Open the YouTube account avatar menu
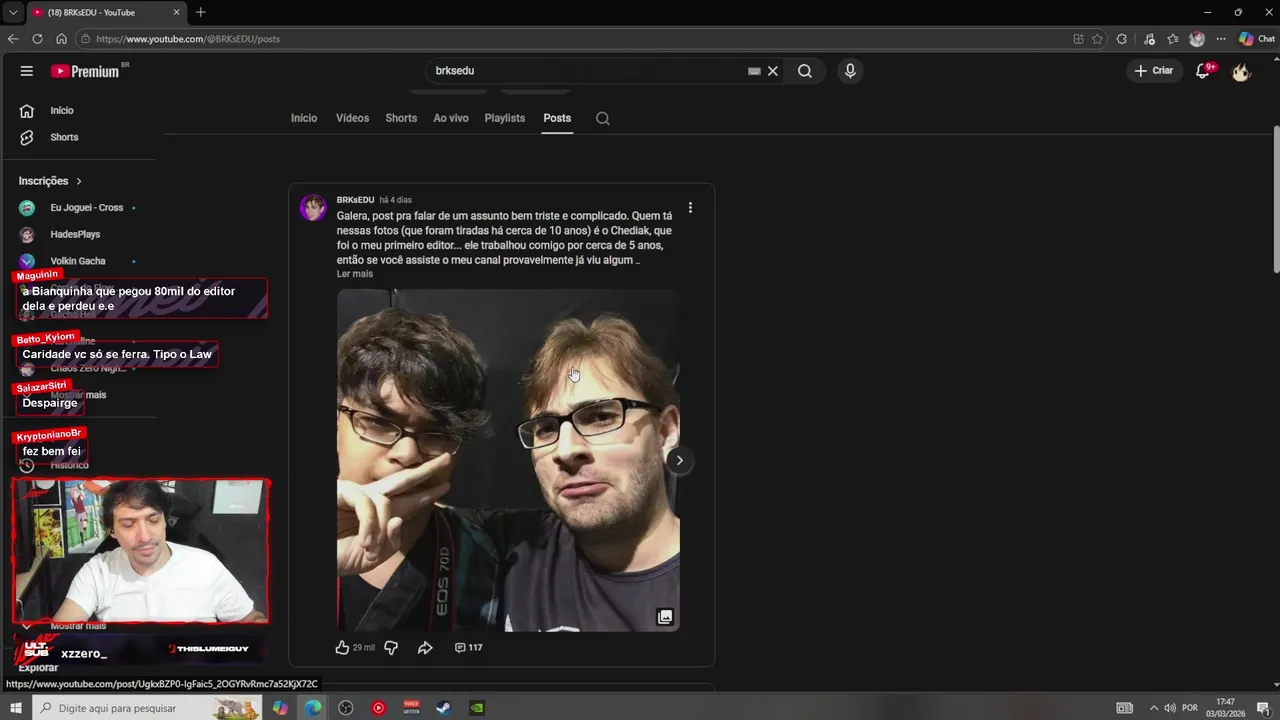 (x=1241, y=71)
